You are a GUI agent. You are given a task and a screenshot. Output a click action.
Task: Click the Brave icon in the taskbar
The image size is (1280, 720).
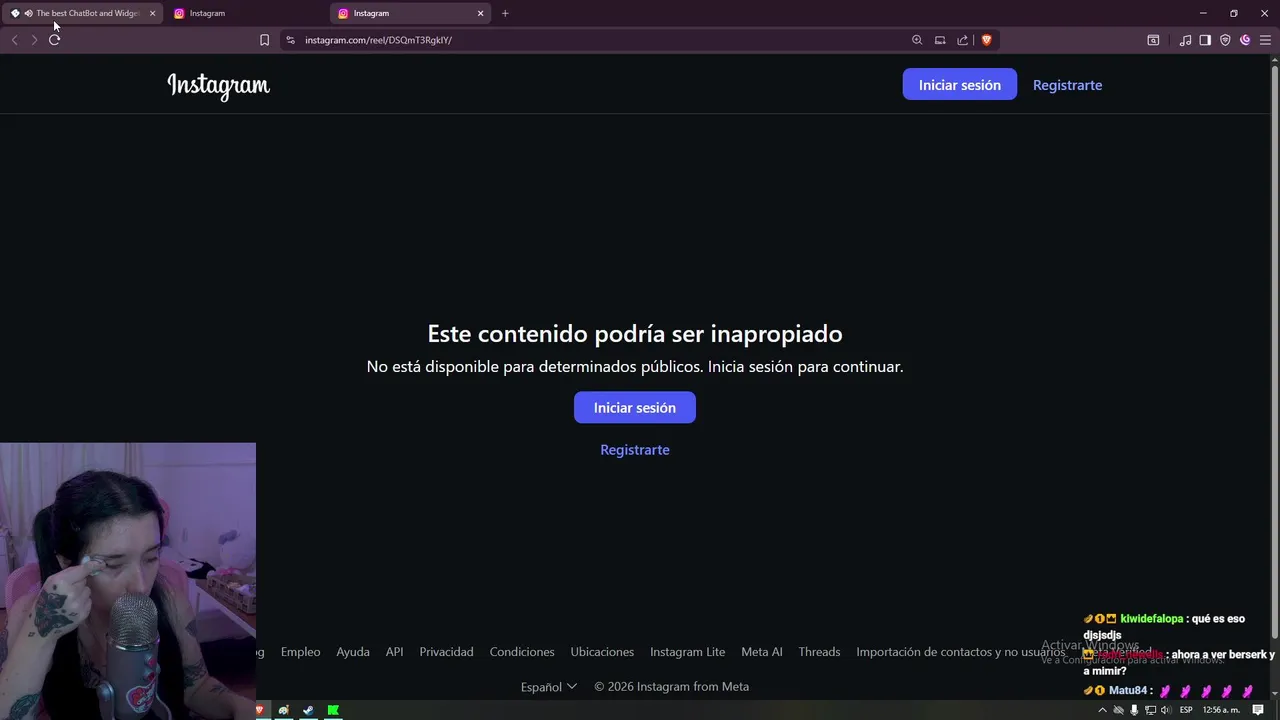coord(259,710)
